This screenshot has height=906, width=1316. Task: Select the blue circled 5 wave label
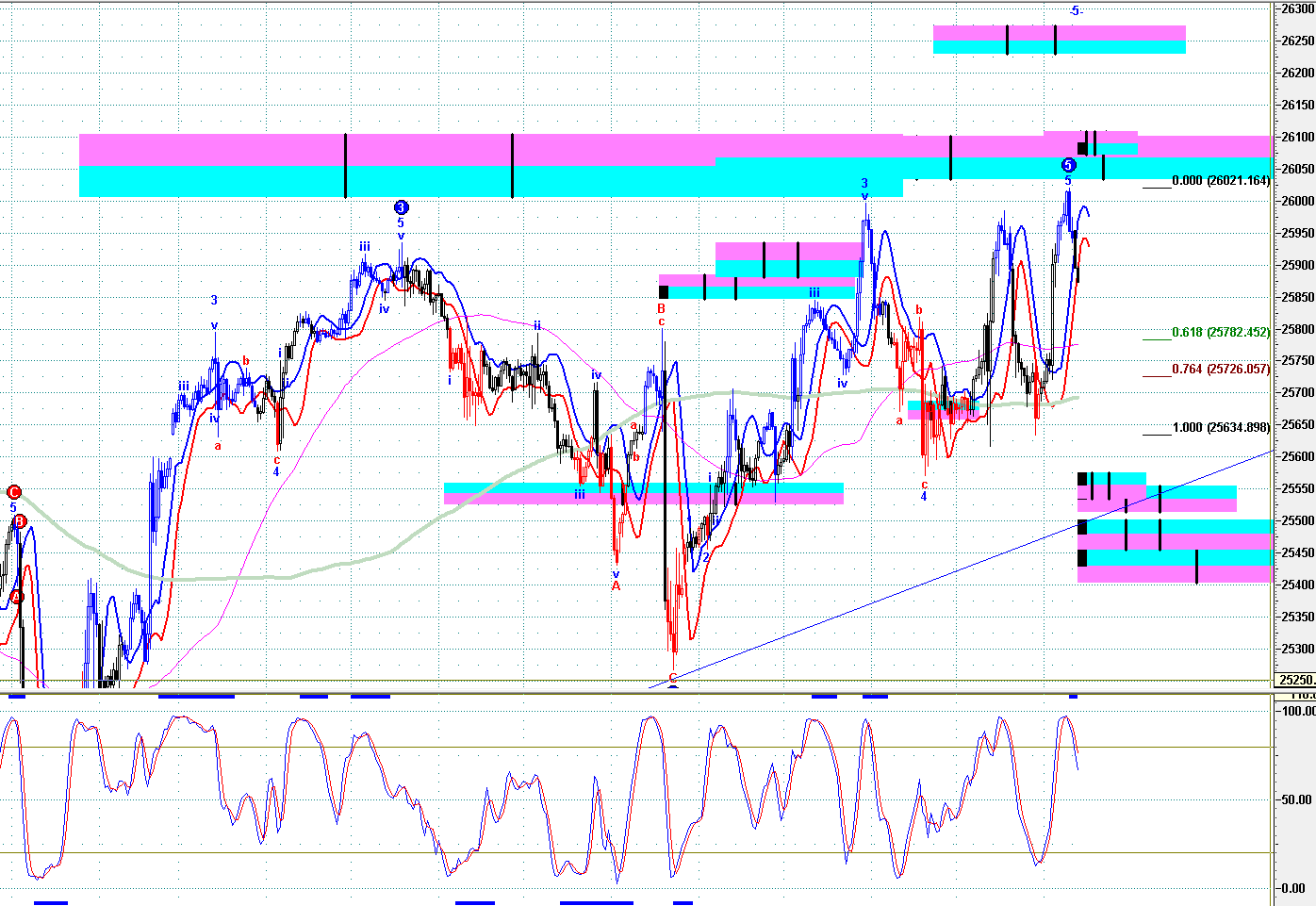pos(1068,165)
